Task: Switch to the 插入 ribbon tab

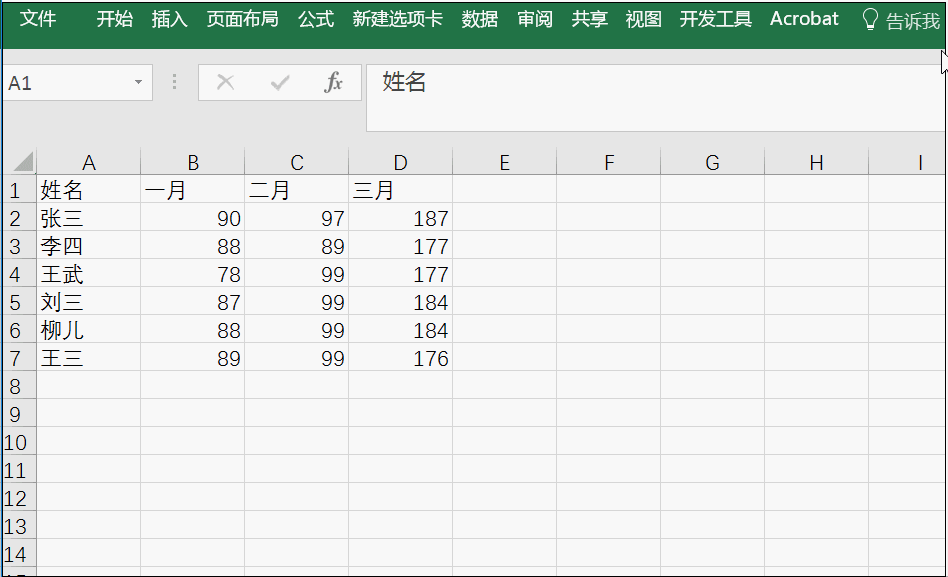Action: point(169,19)
